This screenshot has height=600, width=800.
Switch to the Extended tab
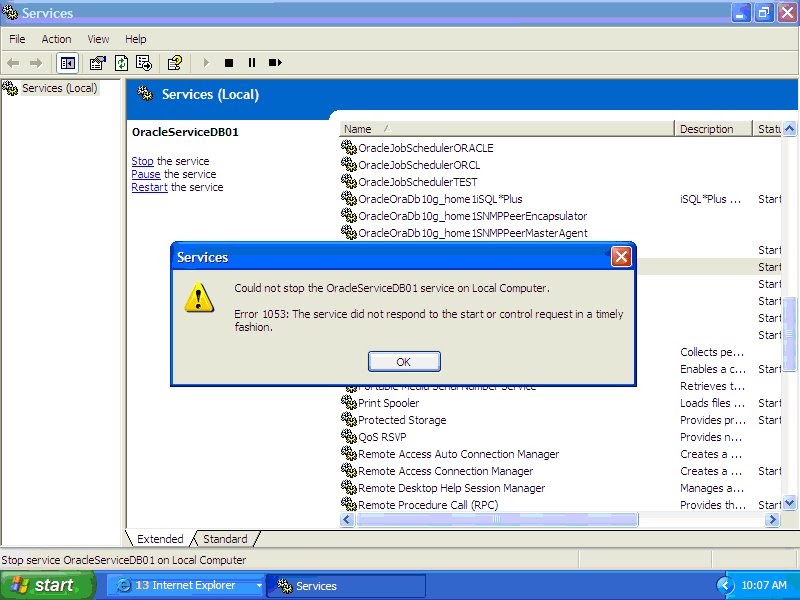pyautogui.click(x=160, y=539)
